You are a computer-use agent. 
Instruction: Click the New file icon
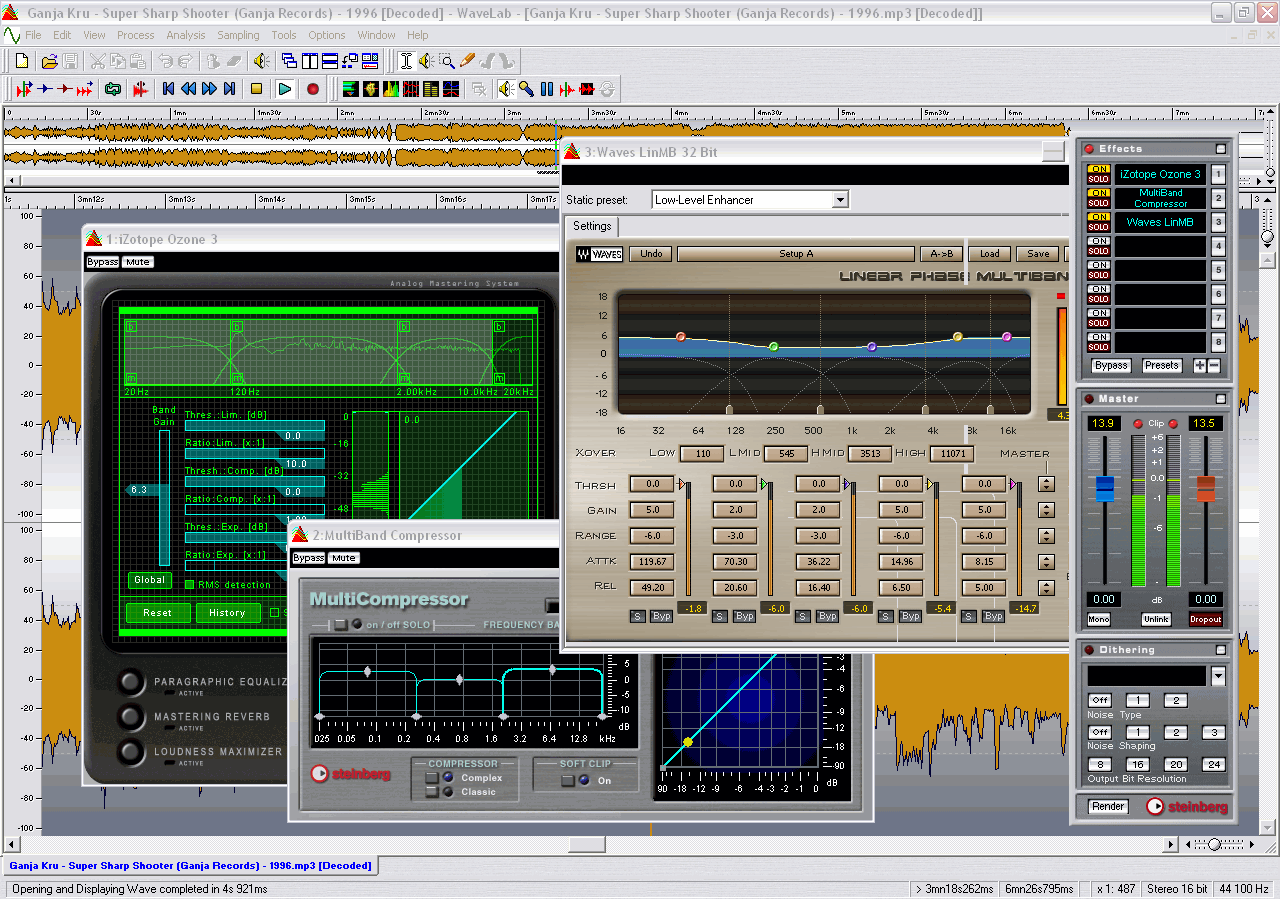pyautogui.click(x=22, y=61)
